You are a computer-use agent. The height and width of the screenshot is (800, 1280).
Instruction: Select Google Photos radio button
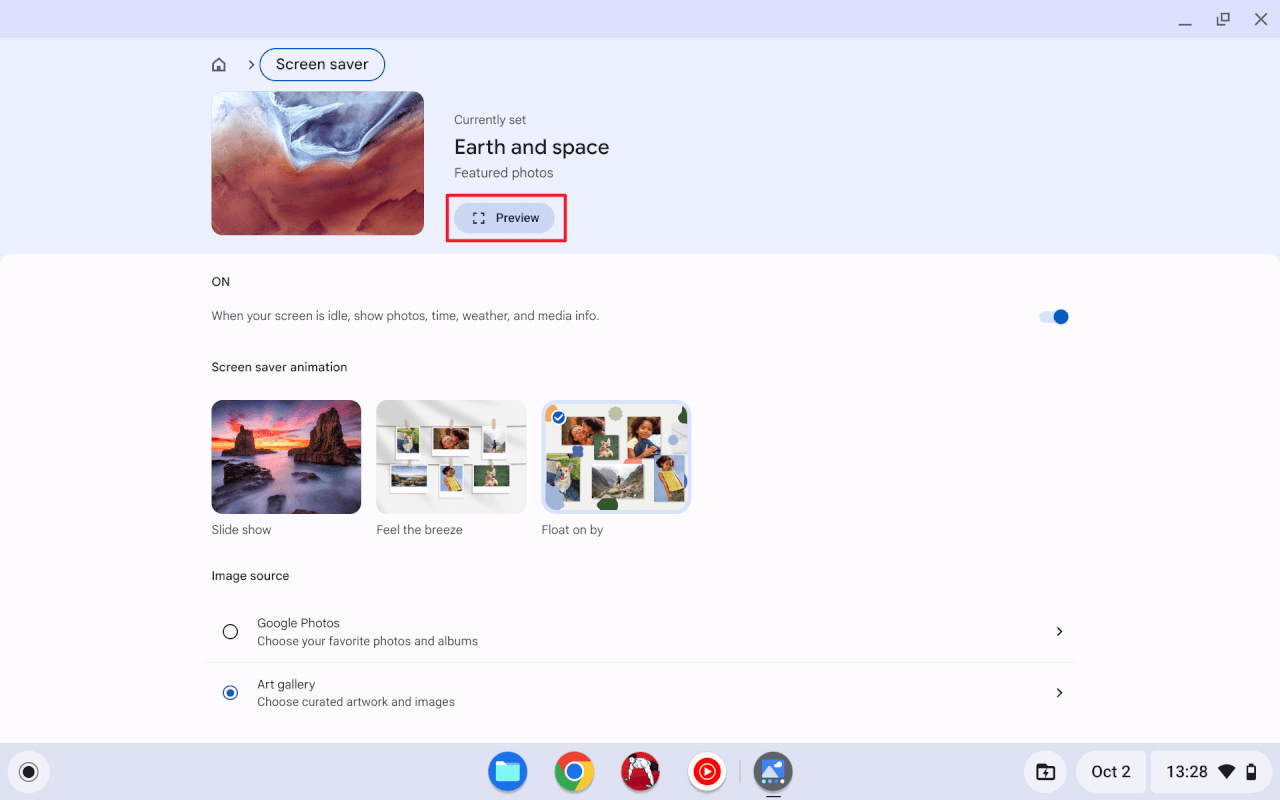230,632
